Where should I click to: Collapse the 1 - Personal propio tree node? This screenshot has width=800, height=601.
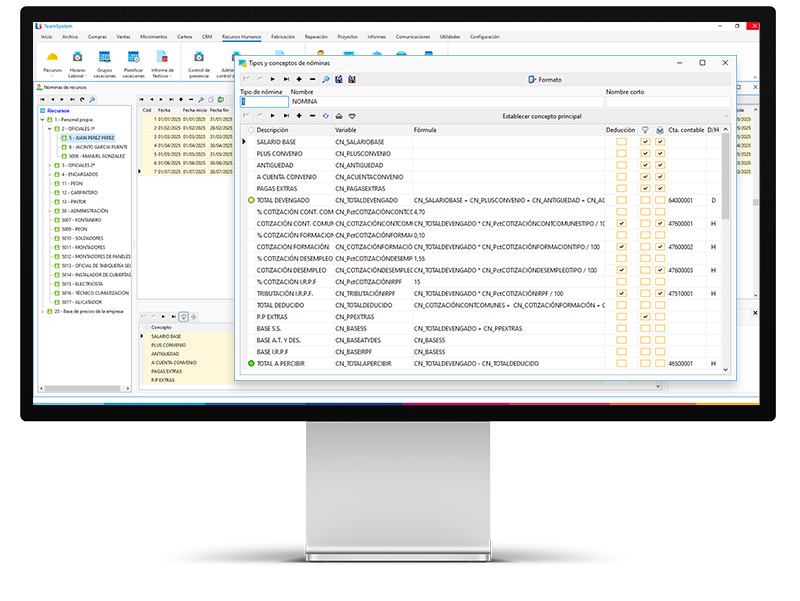click(x=41, y=119)
